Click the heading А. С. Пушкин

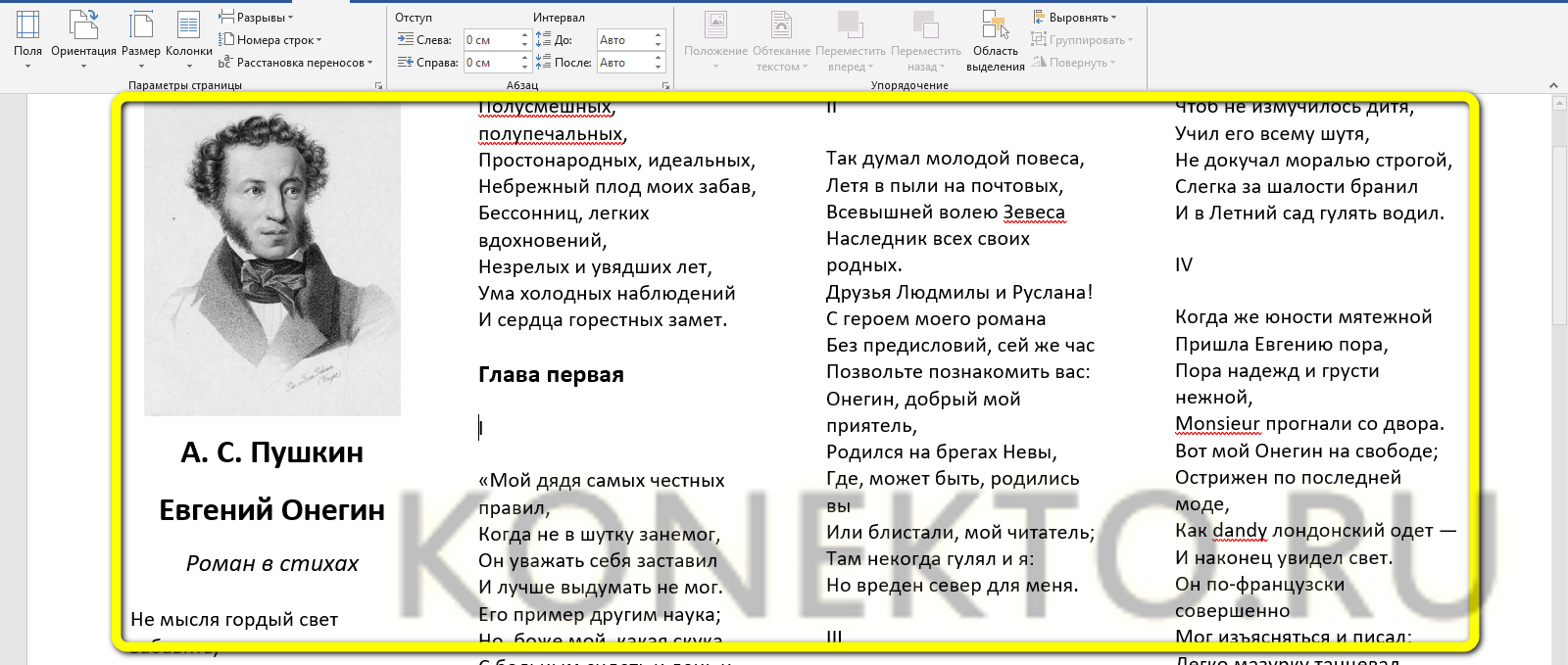coord(272,452)
